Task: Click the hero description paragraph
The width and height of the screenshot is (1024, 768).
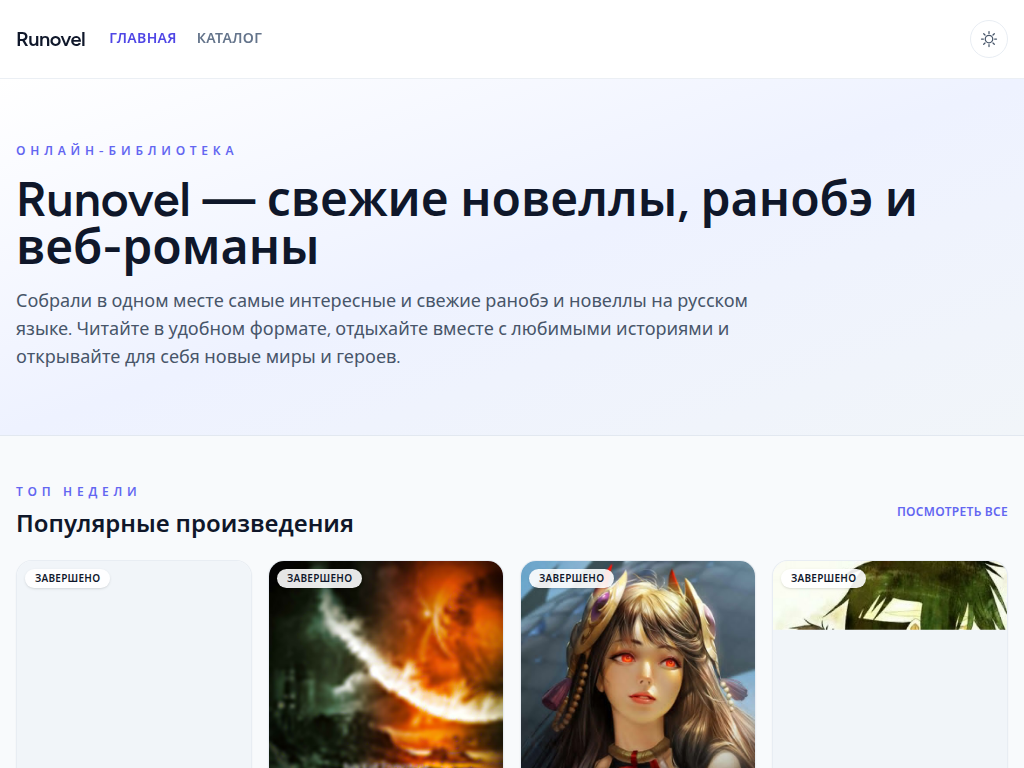Action: (382, 327)
